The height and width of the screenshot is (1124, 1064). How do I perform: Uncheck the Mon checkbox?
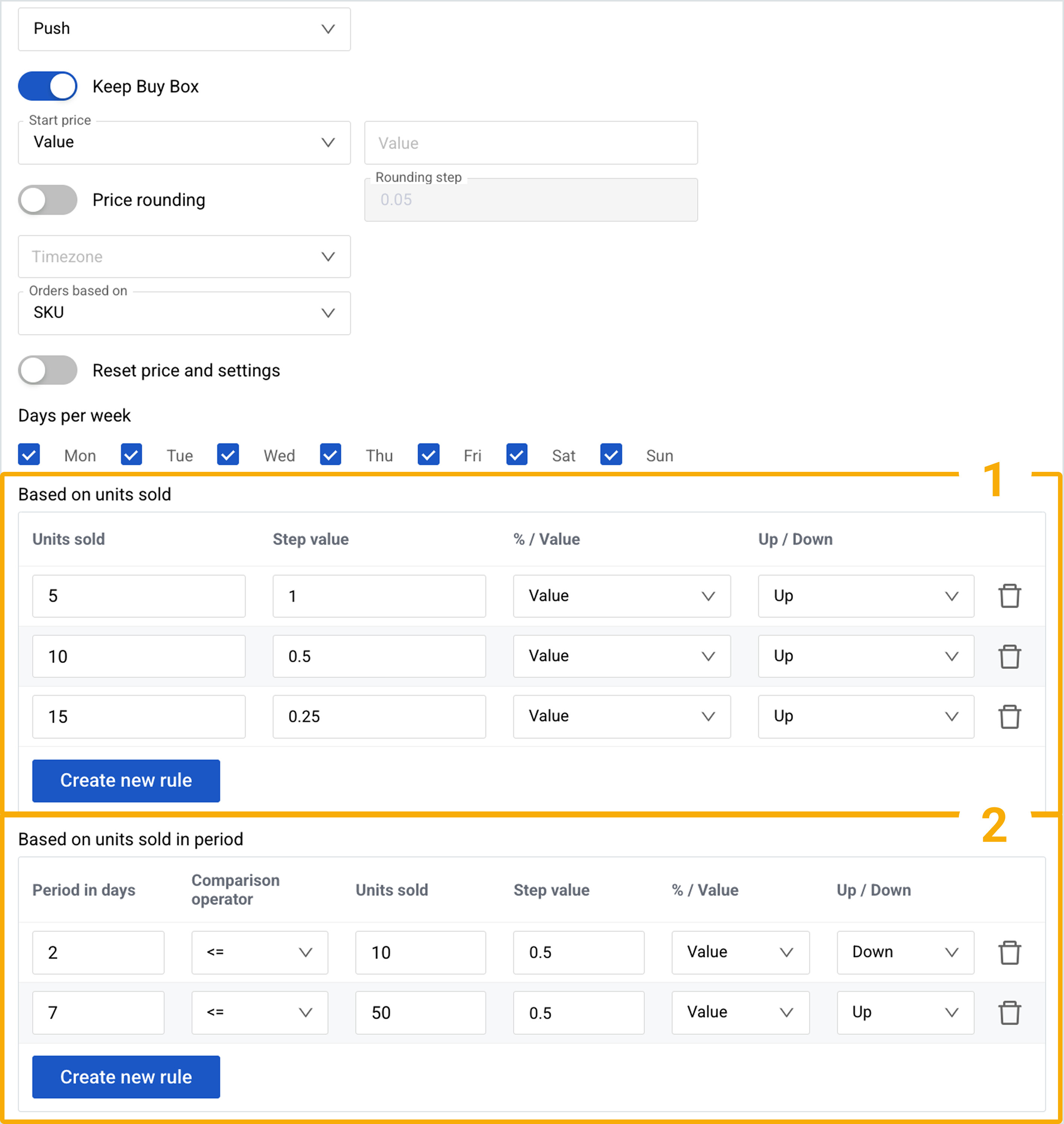29,455
